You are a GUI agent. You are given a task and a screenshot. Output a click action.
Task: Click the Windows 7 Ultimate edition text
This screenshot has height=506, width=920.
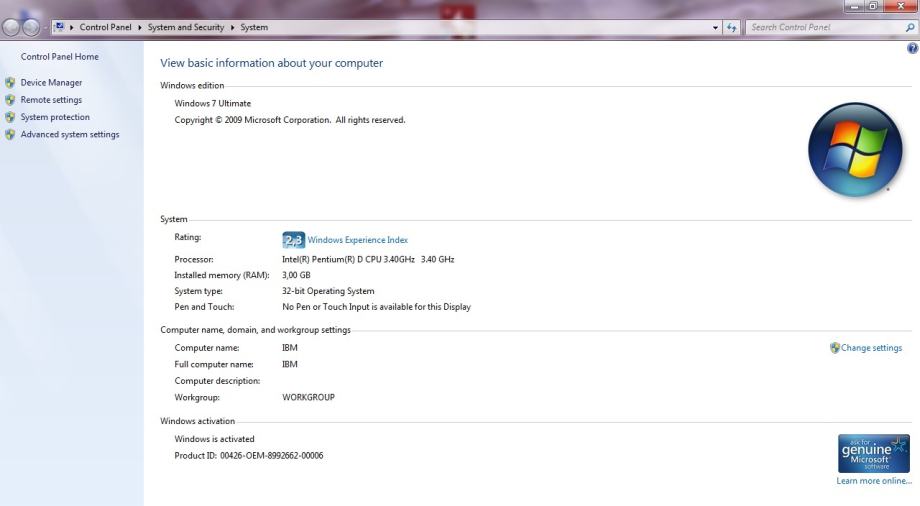[212, 103]
